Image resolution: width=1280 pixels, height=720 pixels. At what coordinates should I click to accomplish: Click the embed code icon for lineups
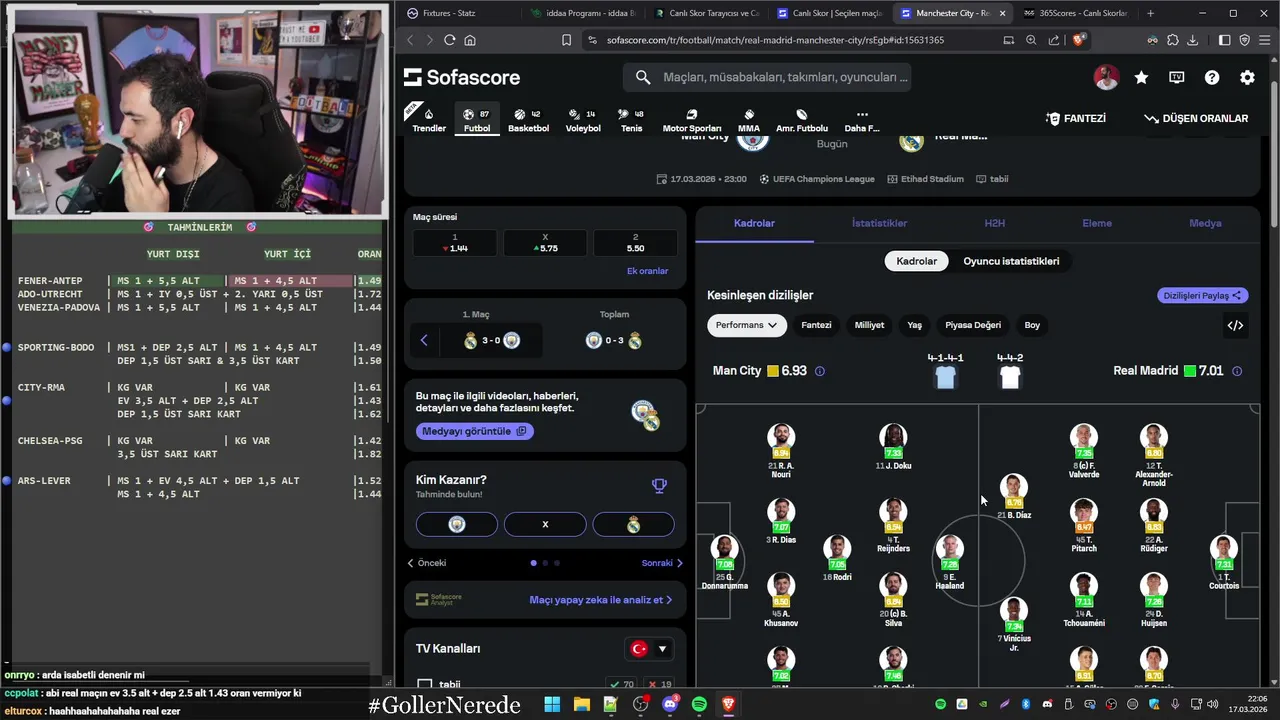[x=1235, y=325]
